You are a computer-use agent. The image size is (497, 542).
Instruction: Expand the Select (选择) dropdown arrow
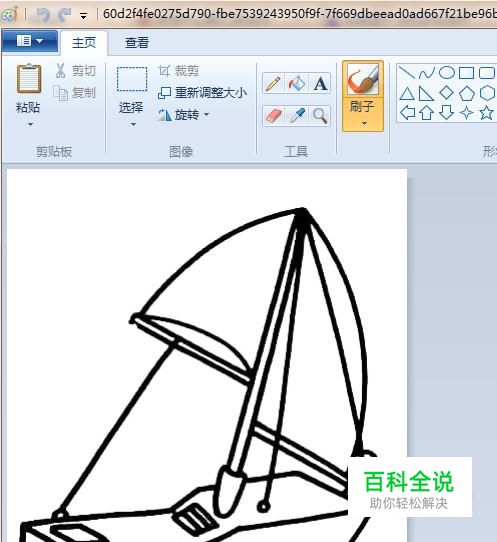click(133, 124)
